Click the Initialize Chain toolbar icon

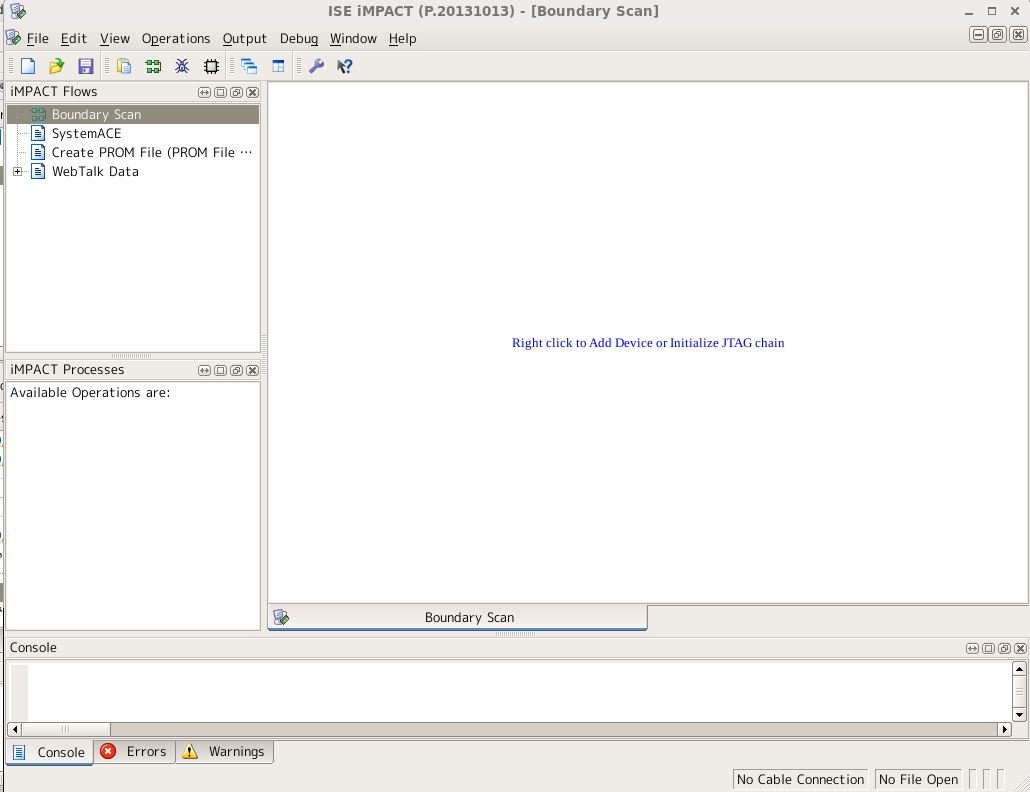click(153, 67)
